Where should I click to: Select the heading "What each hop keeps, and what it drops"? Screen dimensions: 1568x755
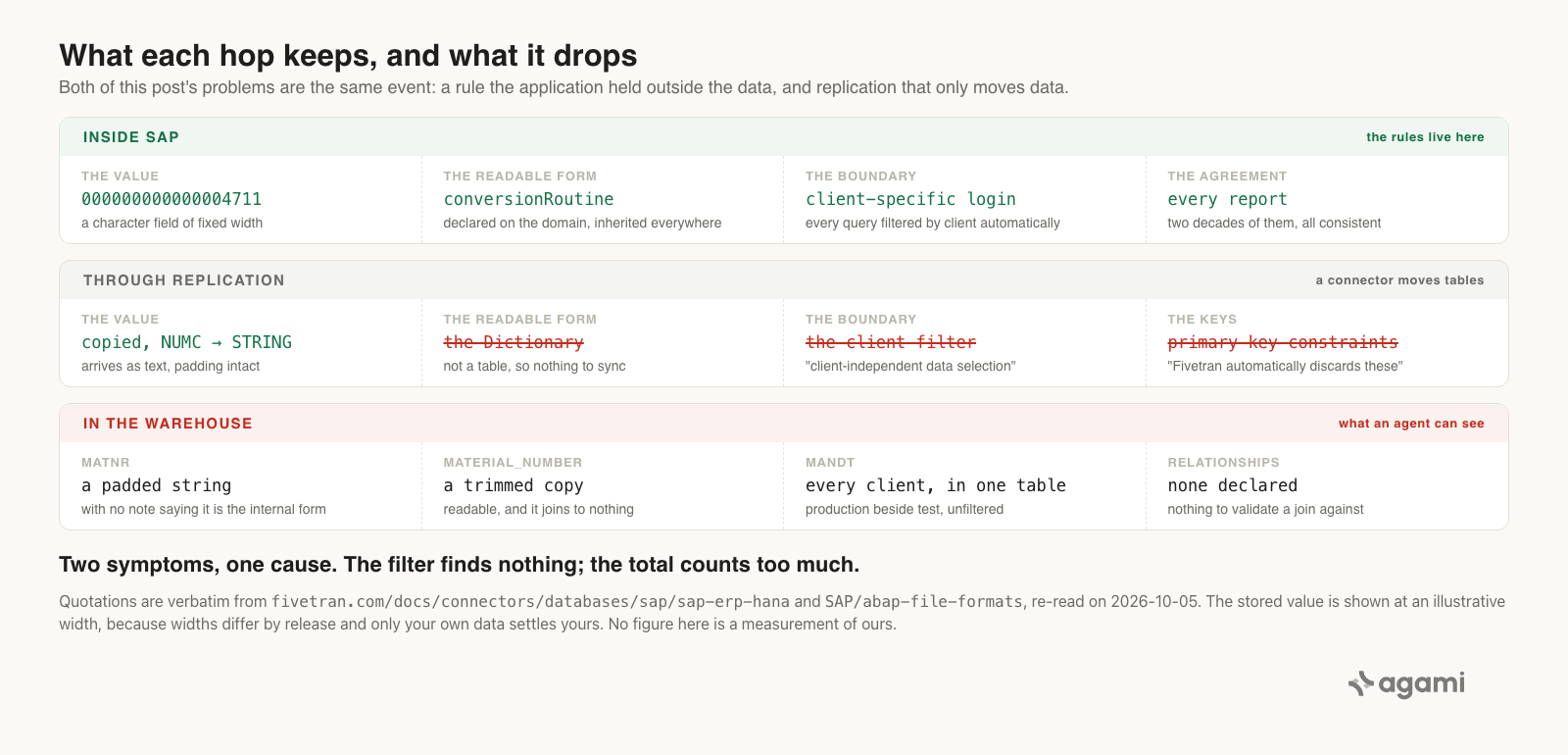pos(348,56)
